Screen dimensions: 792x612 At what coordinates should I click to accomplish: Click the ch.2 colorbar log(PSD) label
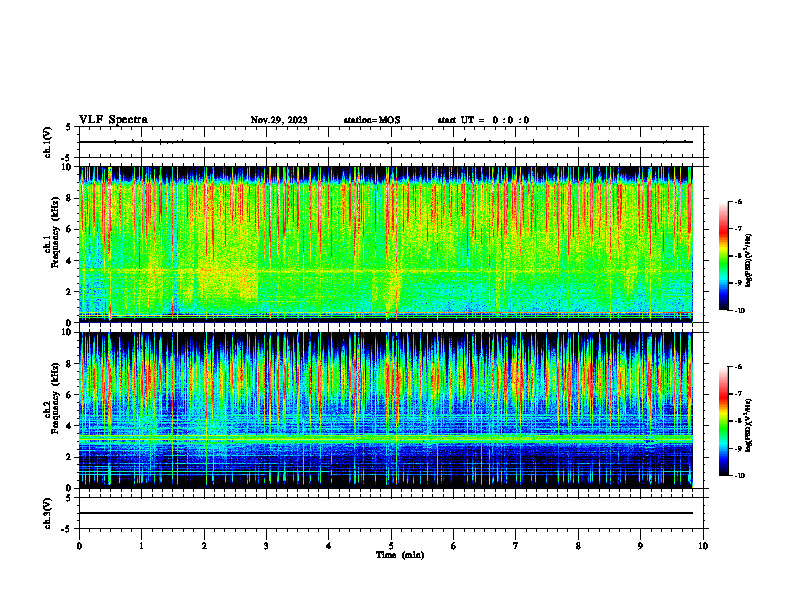pos(748,424)
